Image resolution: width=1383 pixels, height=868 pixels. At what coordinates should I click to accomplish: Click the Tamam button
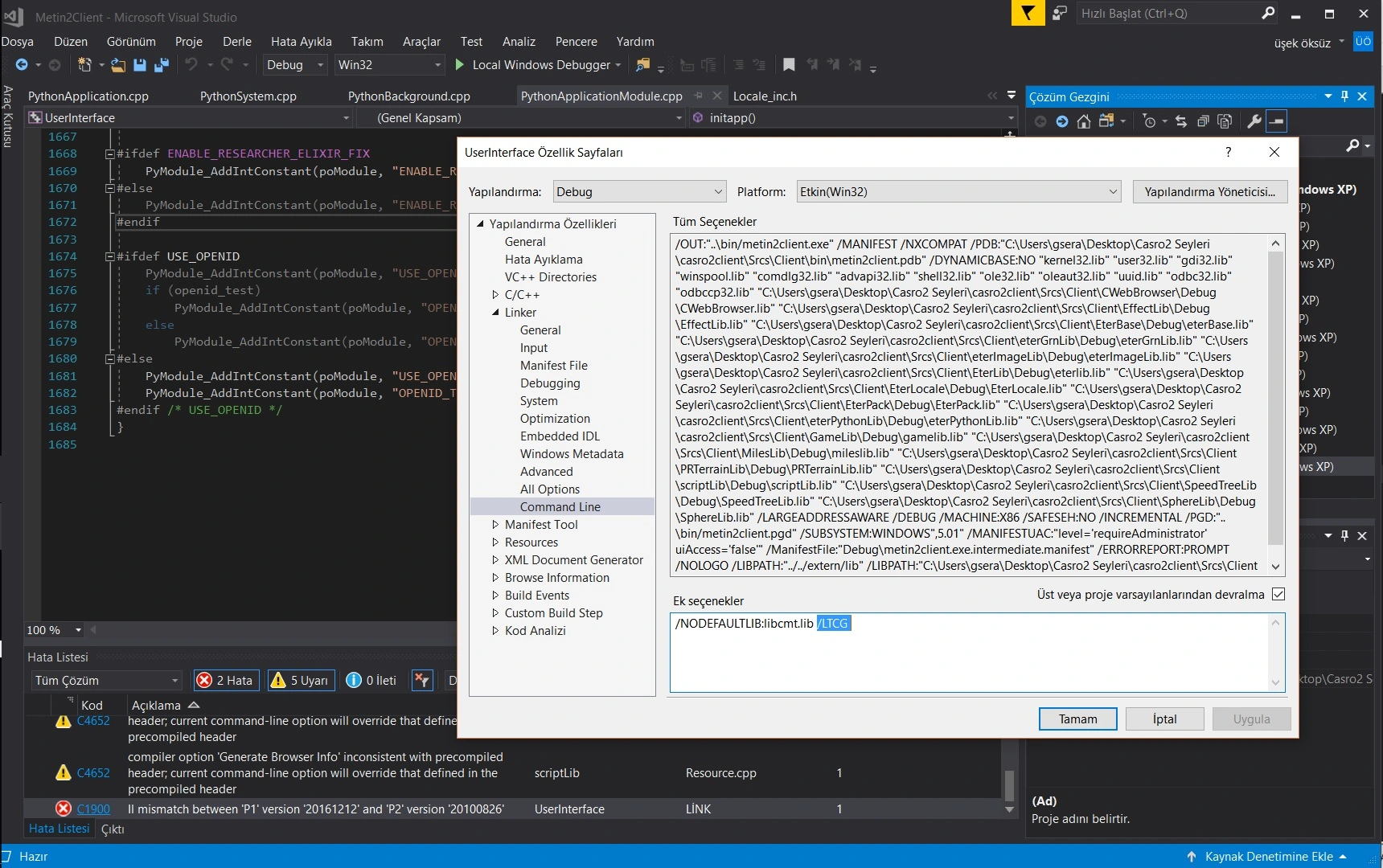[x=1077, y=719]
